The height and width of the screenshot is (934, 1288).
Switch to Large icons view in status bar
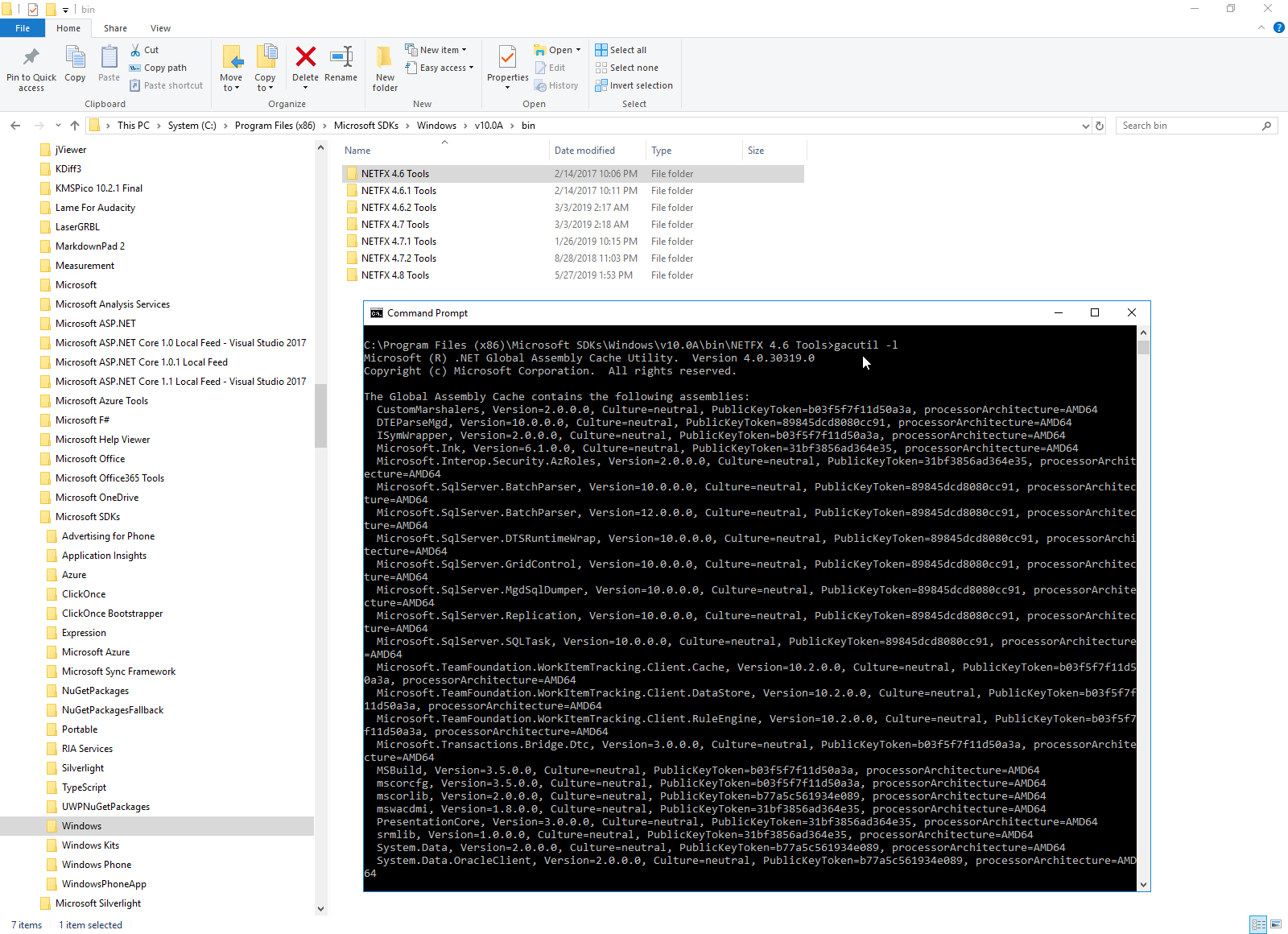click(1276, 924)
